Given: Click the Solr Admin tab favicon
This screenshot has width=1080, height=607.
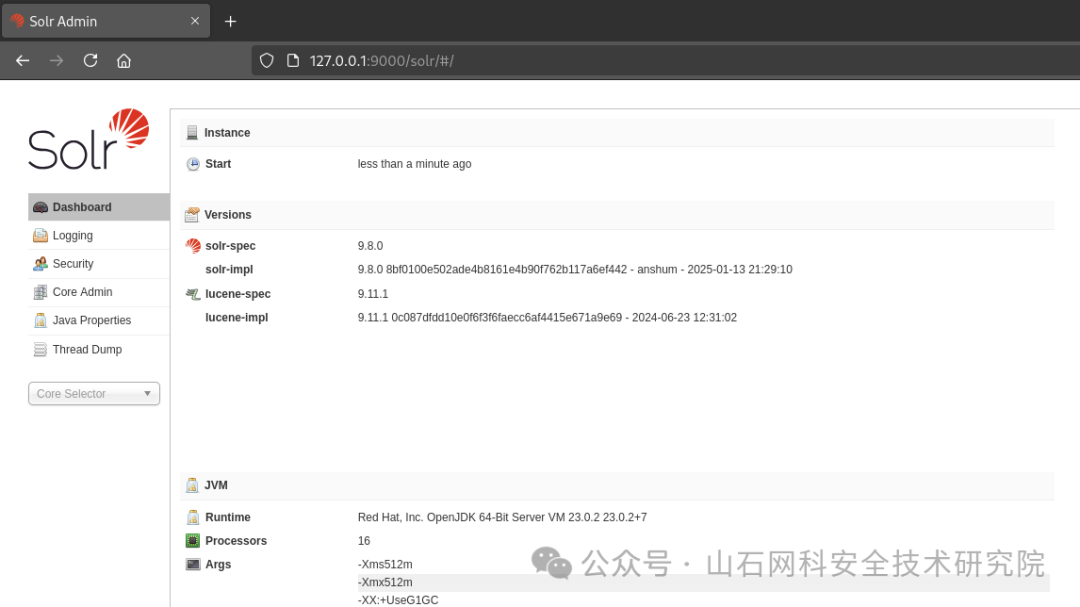Looking at the screenshot, I should coord(17,21).
